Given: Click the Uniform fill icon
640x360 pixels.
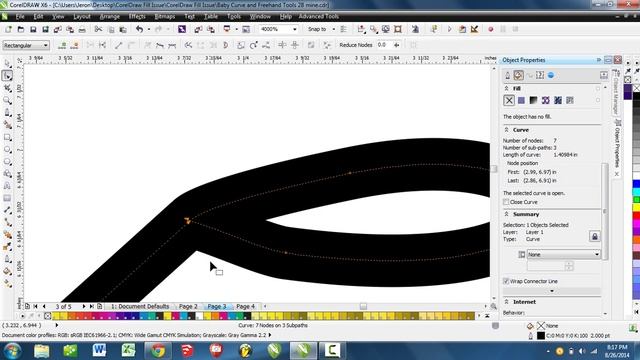Looking at the screenshot, I should click(x=521, y=100).
